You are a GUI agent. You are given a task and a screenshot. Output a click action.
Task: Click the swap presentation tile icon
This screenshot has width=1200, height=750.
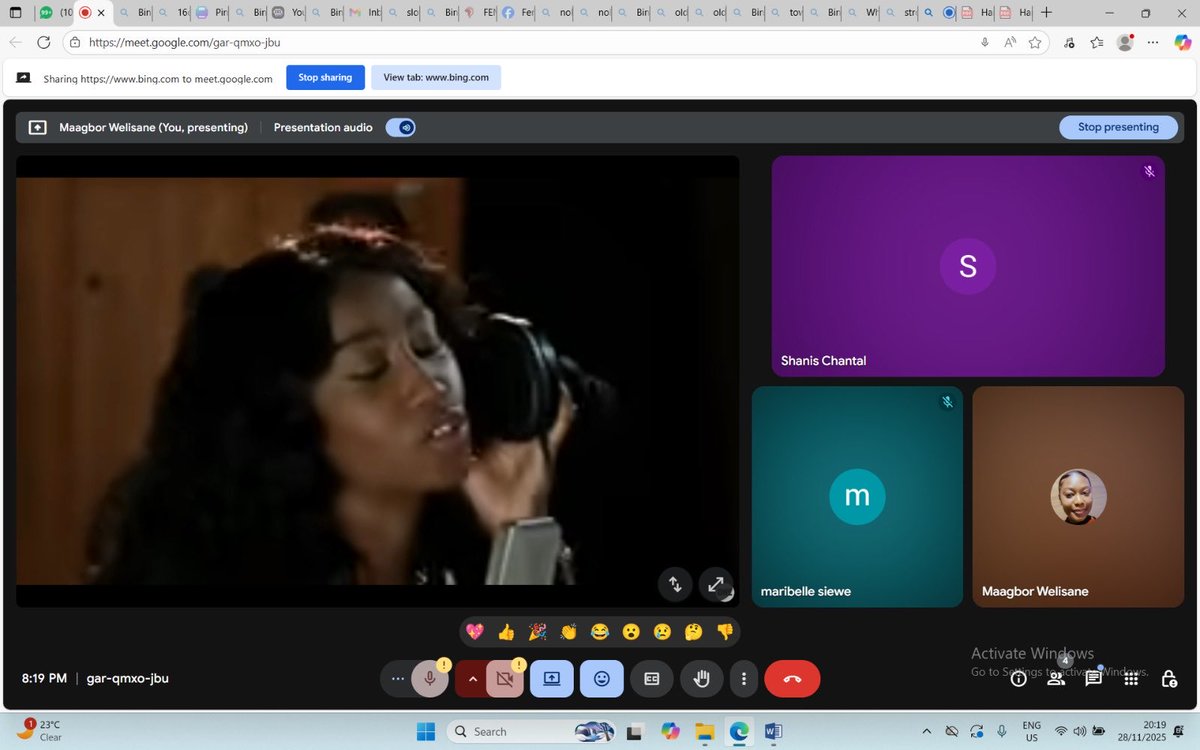point(675,585)
